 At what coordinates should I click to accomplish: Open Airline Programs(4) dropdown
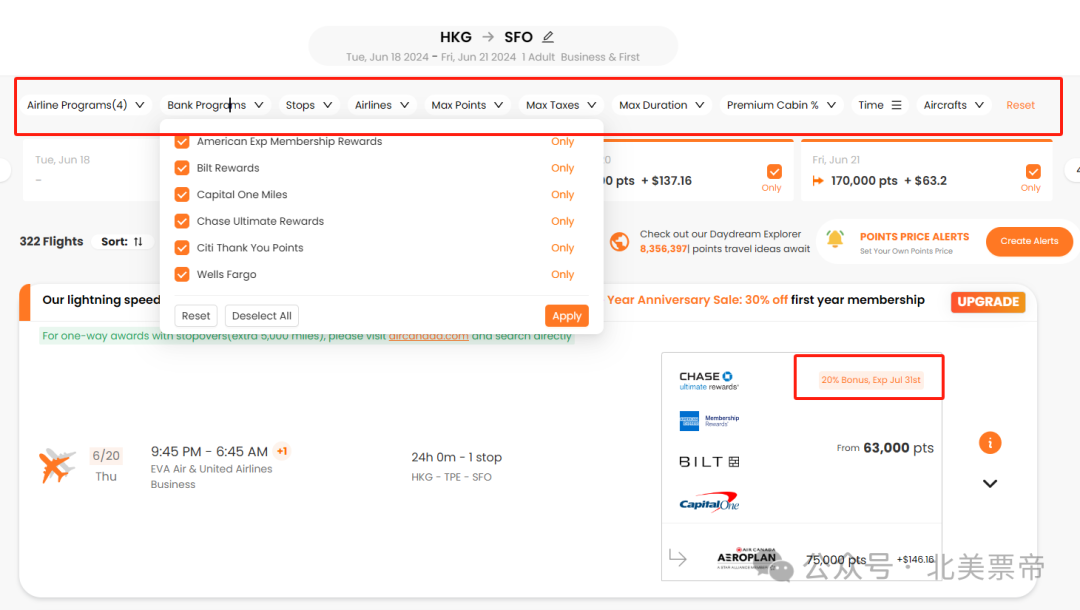click(x=85, y=105)
